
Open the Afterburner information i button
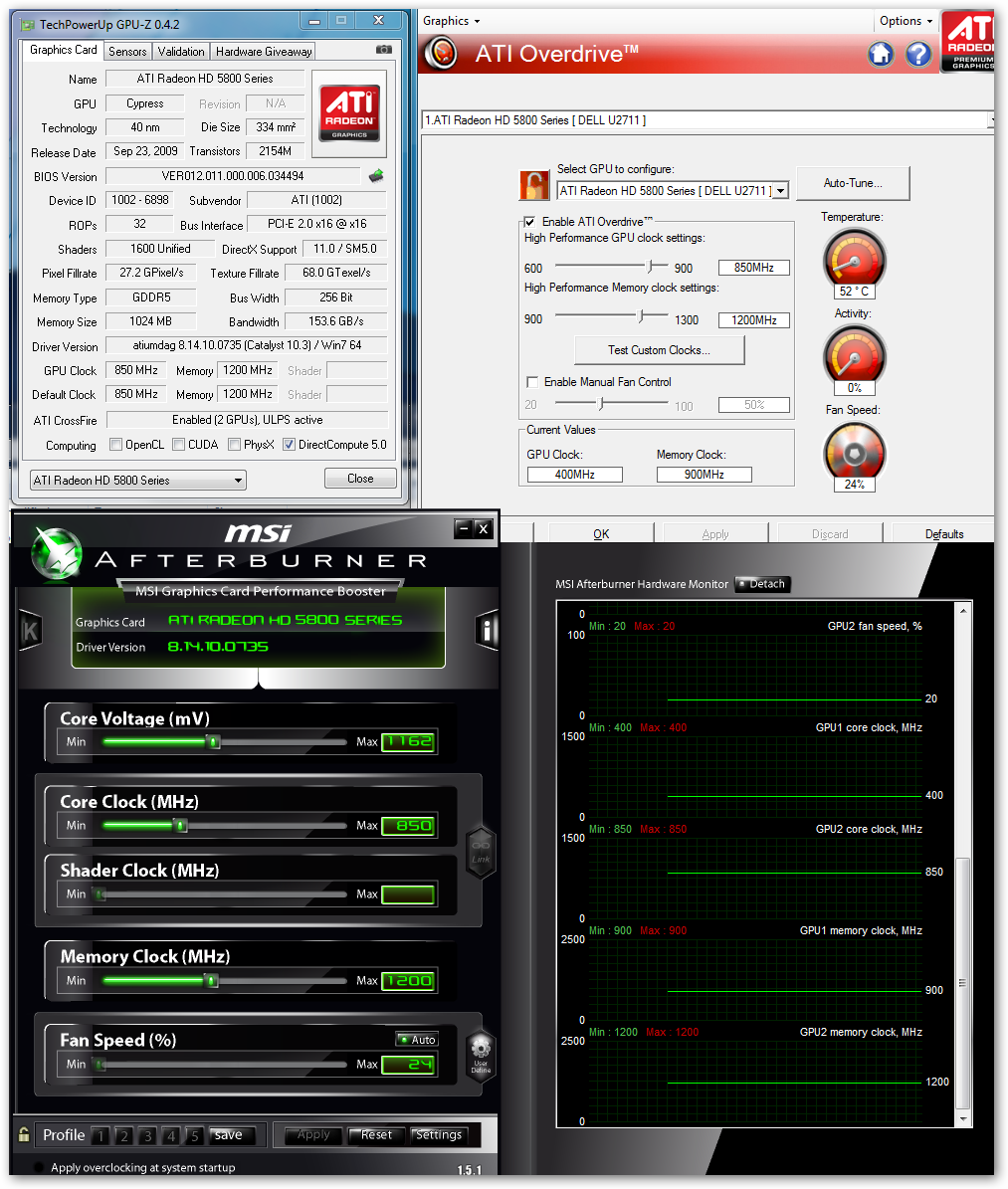tap(487, 630)
